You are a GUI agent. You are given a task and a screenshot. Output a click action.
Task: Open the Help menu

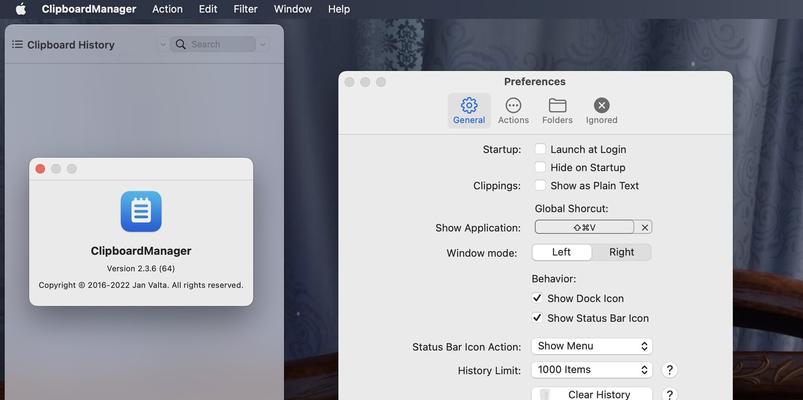click(339, 9)
